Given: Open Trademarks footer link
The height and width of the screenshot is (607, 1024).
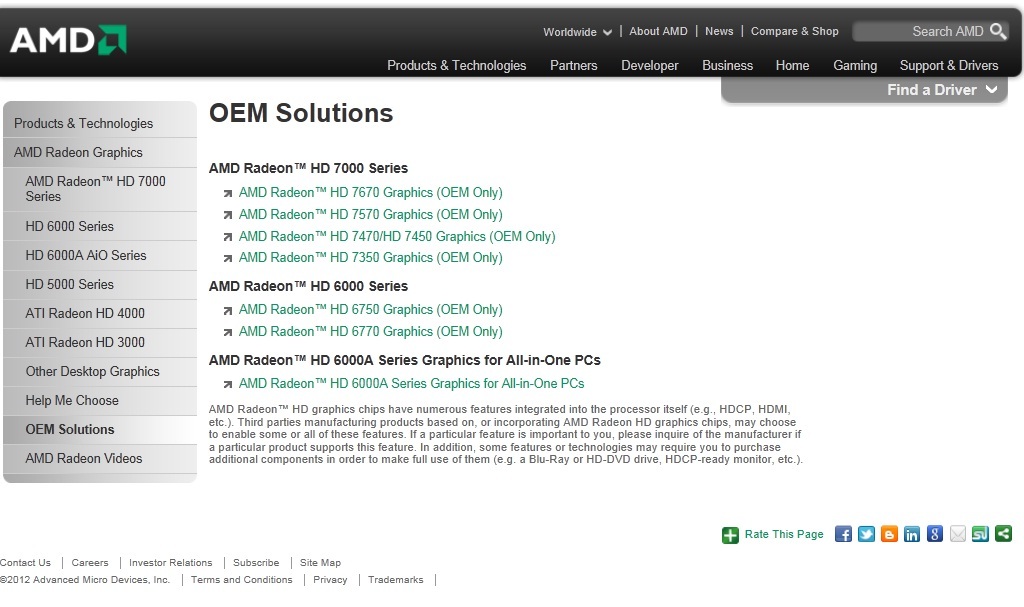Looking at the screenshot, I should point(396,580).
